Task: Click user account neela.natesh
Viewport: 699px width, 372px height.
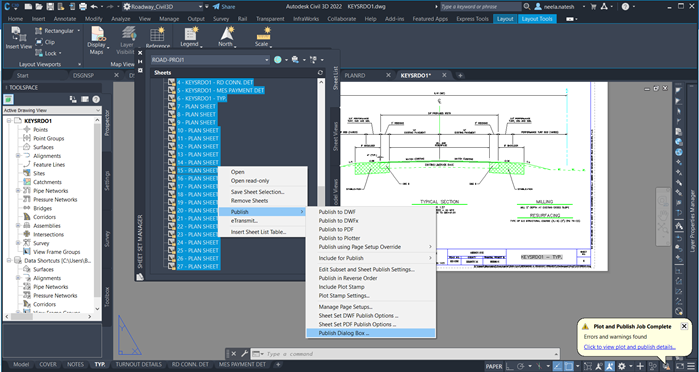Action: 559,7
